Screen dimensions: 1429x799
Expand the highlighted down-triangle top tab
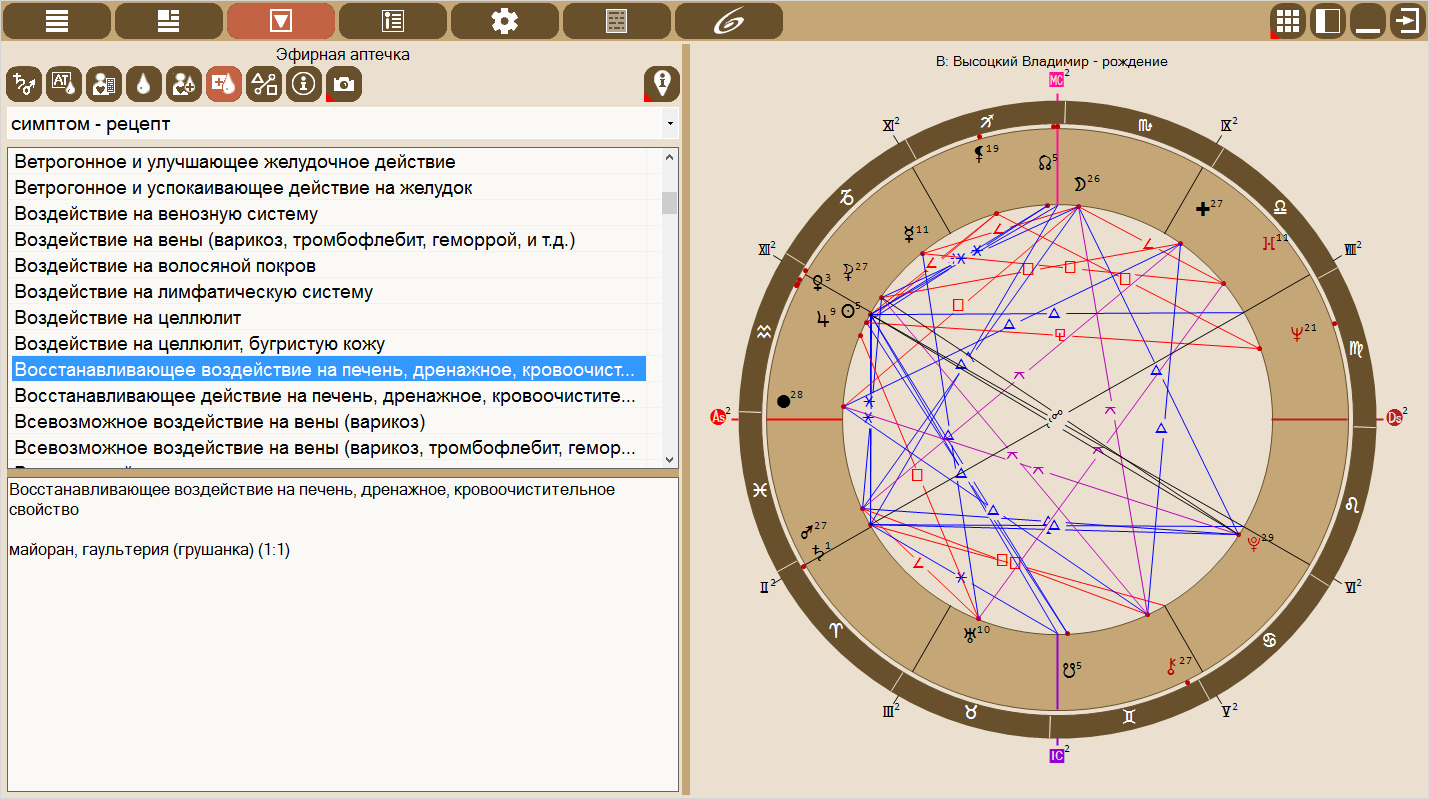pos(281,21)
